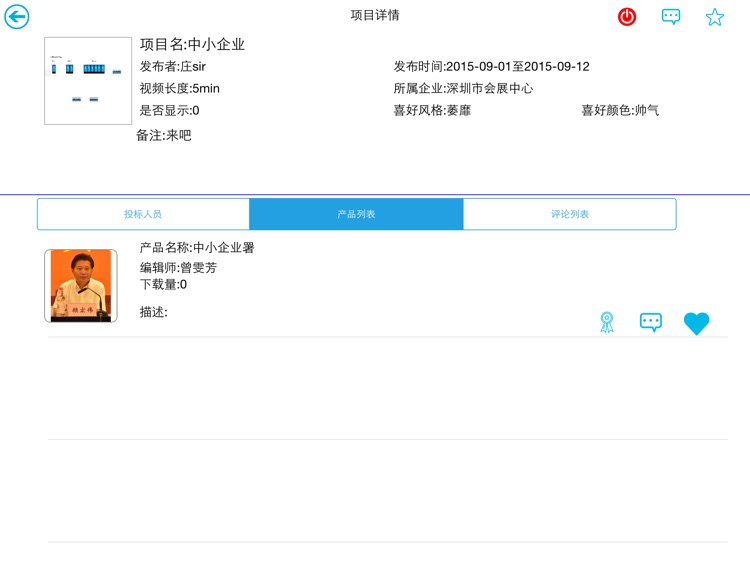This screenshot has height=563, width=750.
Task: Click the 发布时间 date range text
Action: click(x=491, y=66)
